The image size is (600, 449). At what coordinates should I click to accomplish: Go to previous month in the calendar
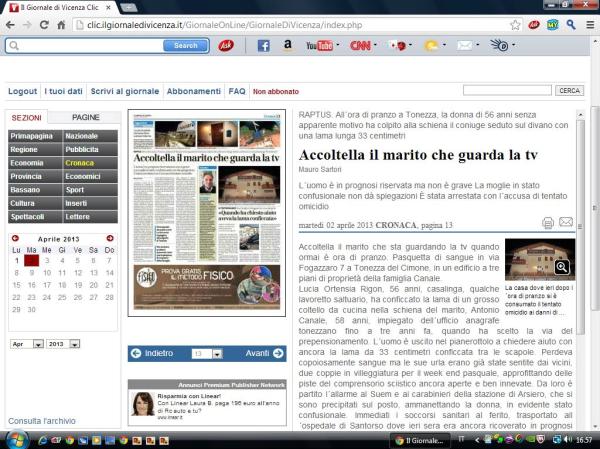pos(14,237)
